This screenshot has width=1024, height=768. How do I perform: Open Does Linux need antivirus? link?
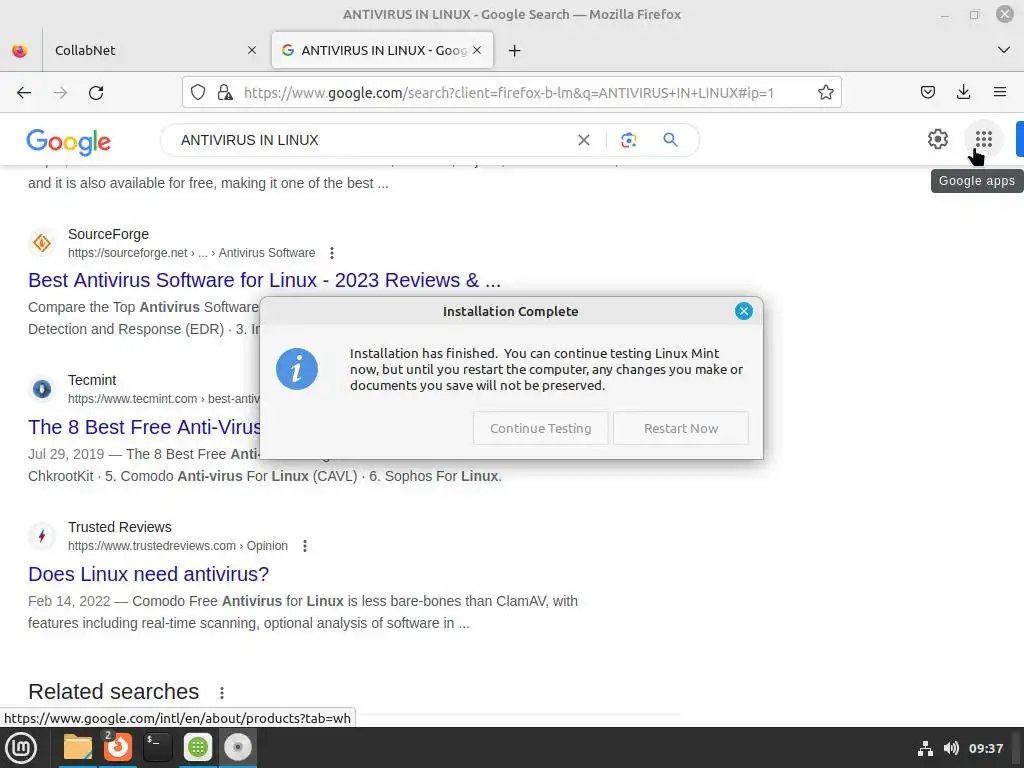(148, 574)
